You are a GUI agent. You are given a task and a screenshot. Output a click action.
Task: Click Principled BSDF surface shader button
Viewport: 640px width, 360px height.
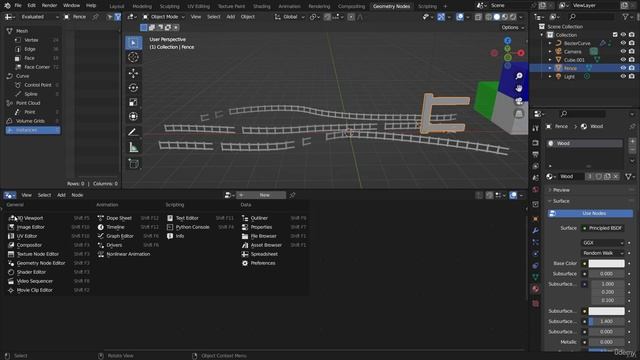[602, 228]
